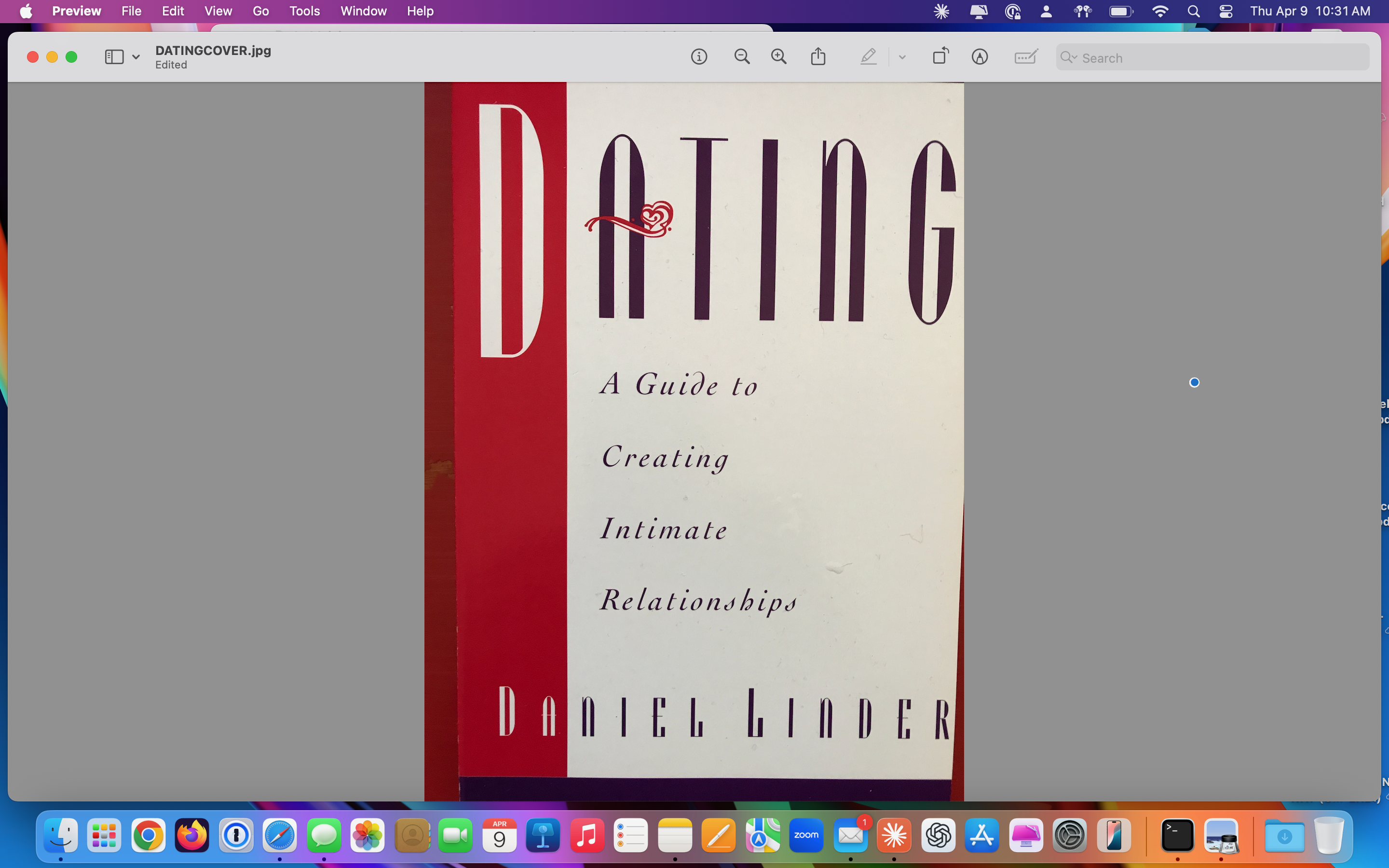Toggle the Markup toolbar
Image resolution: width=1389 pixels, height=868 pixels.
[x=979, y=56]
